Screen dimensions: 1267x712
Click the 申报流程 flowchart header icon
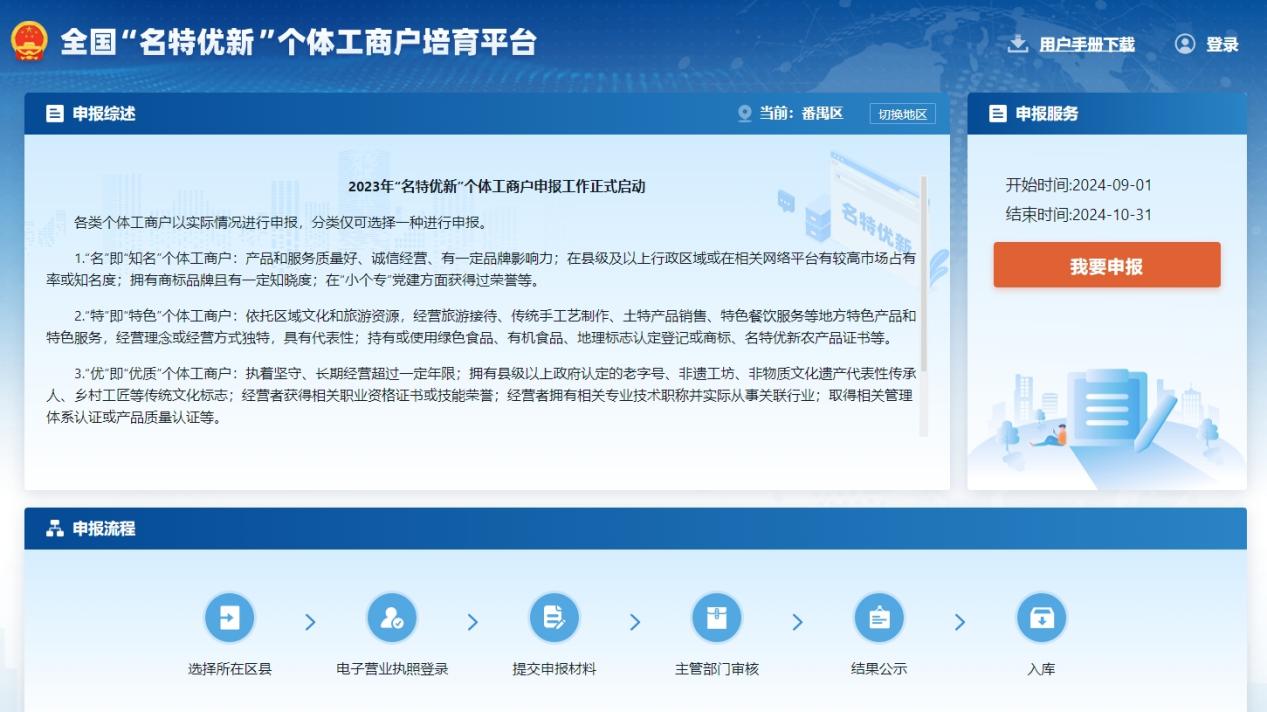[55, 529]
